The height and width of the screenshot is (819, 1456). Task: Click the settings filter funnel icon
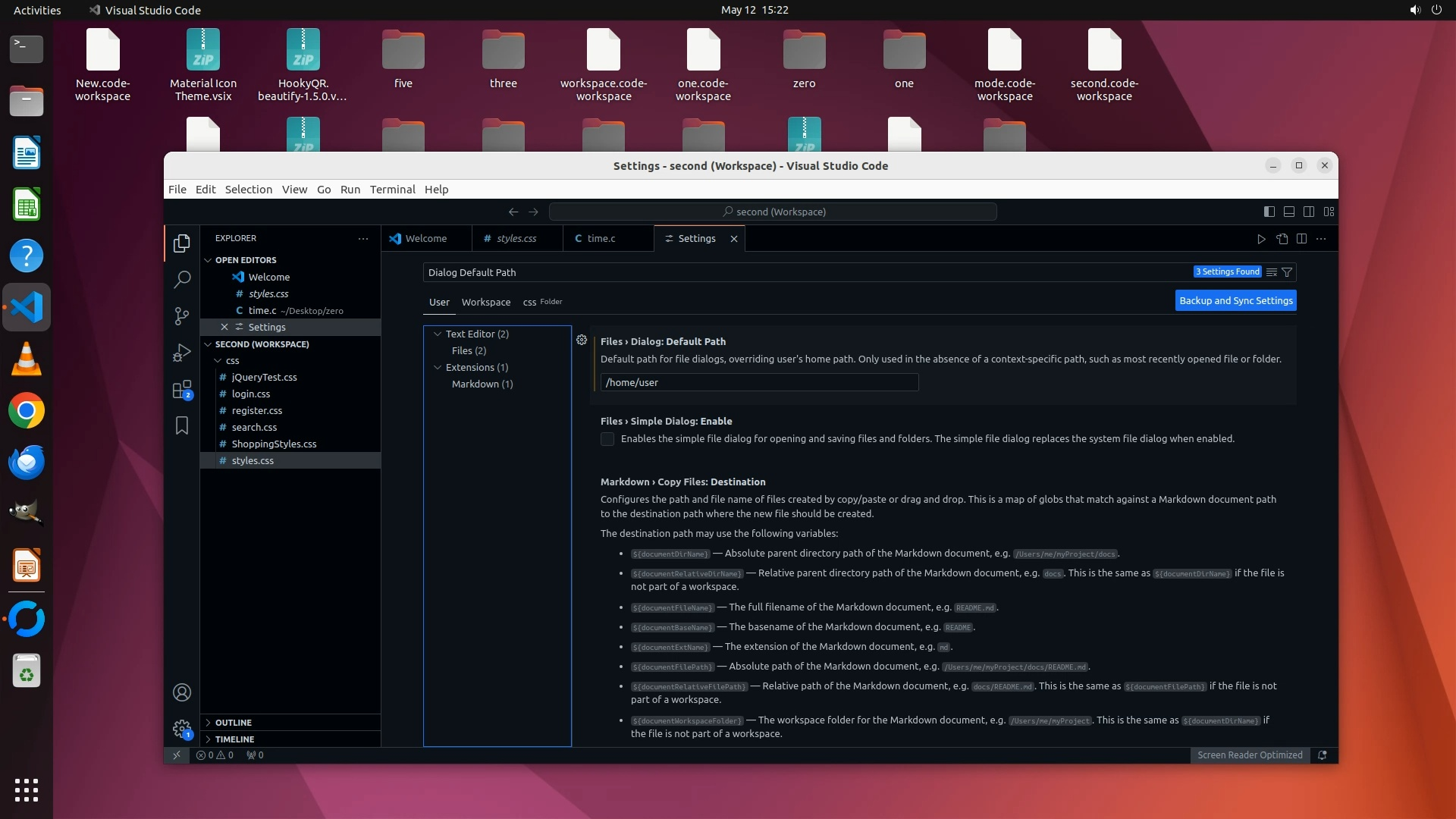(1287, 272)
